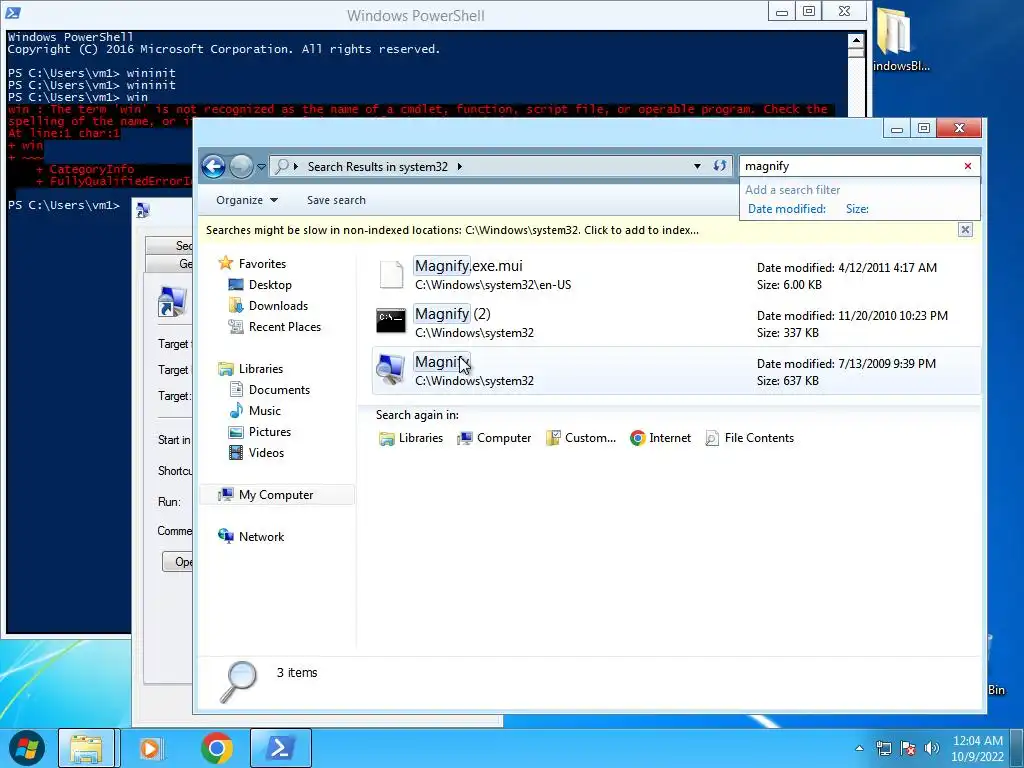The width and height of the screenshot is (1024, 768).
Task: Launch Windows Media Player from taskbar
Action: [151, 748]
